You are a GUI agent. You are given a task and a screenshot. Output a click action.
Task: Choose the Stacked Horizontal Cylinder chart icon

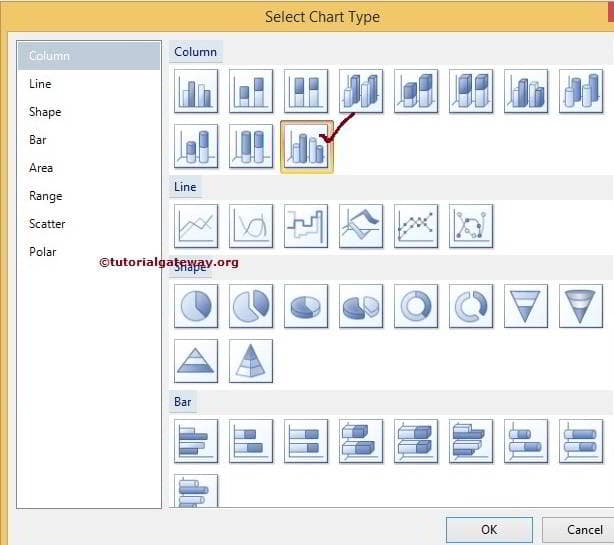(526, 441)
